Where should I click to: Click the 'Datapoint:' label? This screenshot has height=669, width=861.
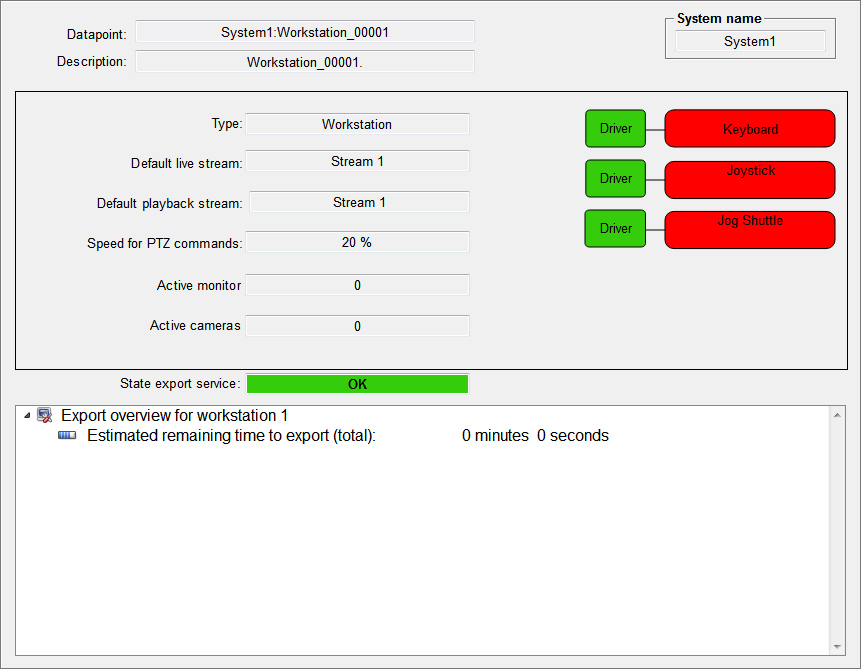point(97,34)
